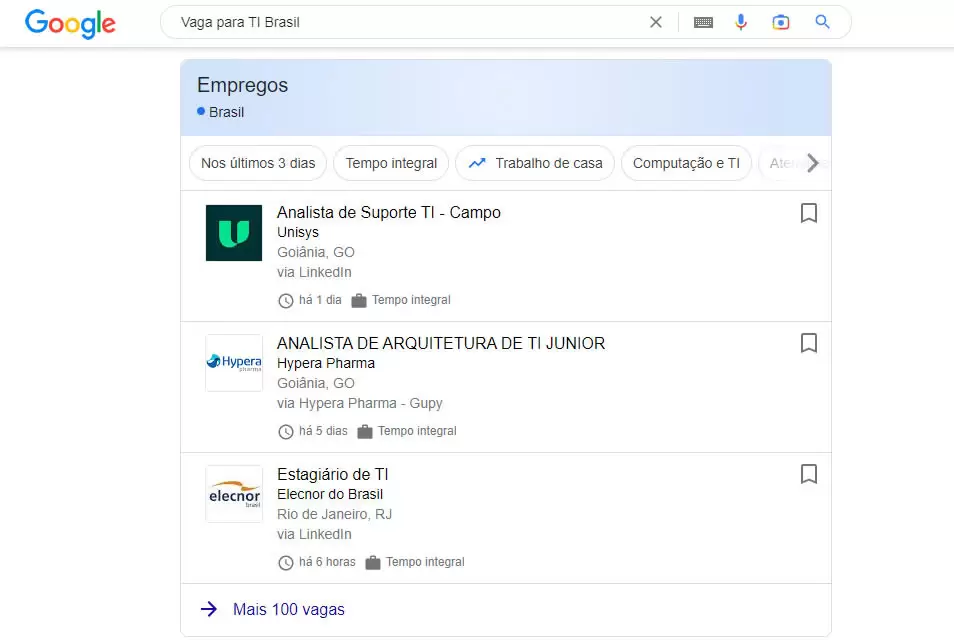Click the briefcase icon in the Unisys listing

pos(359,301)
